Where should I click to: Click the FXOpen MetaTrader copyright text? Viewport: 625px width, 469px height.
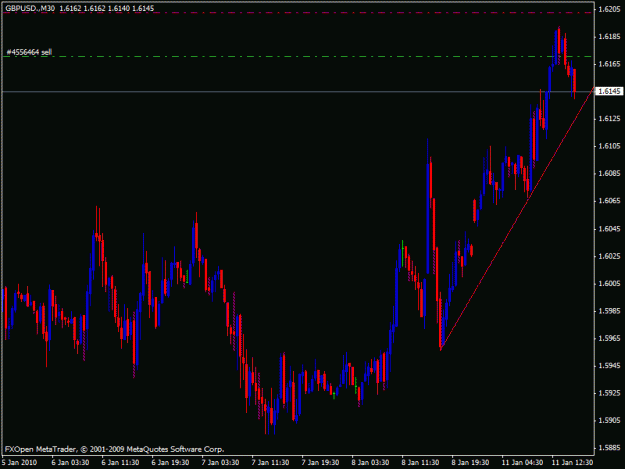[114, 449]
